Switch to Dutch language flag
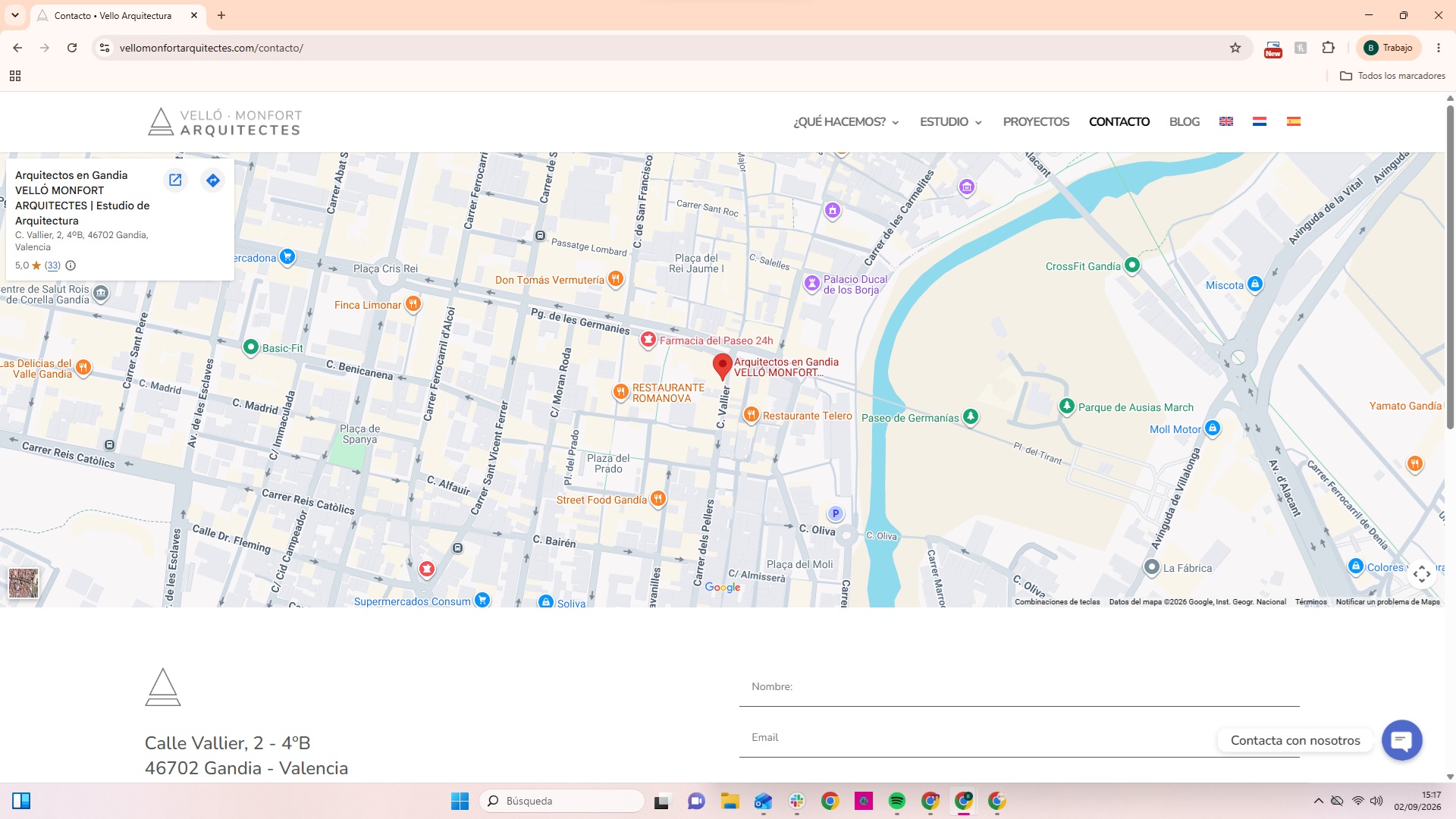 pos(1260,121)
